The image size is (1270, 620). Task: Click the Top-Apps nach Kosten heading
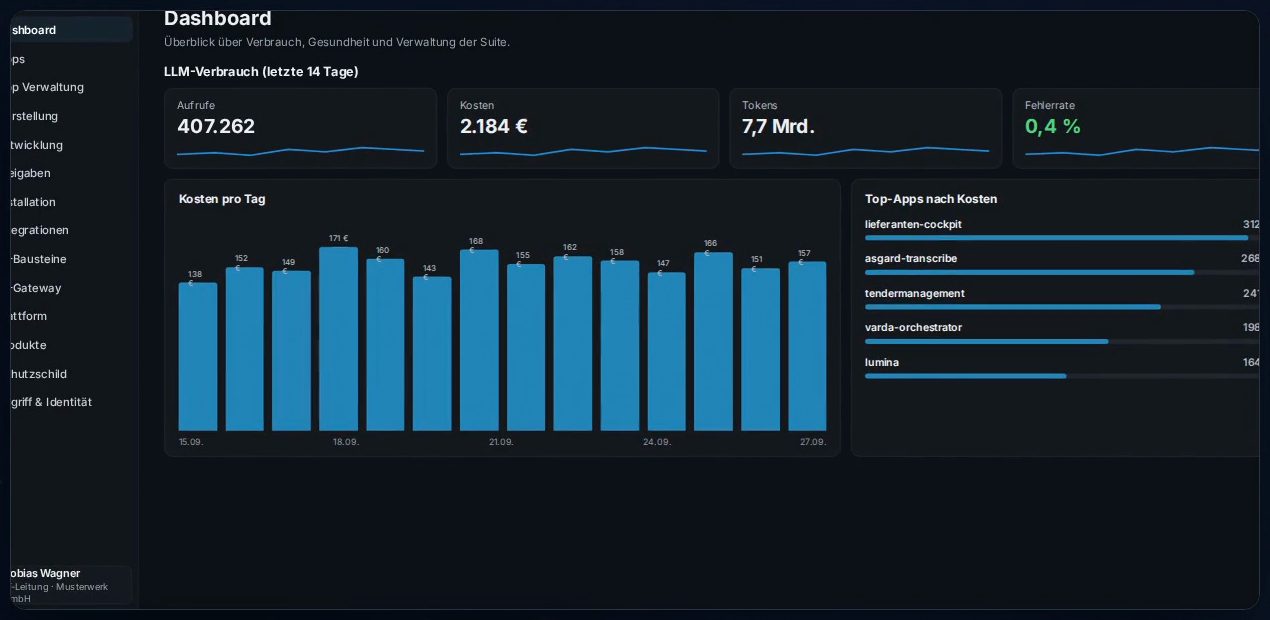(931, 199)
